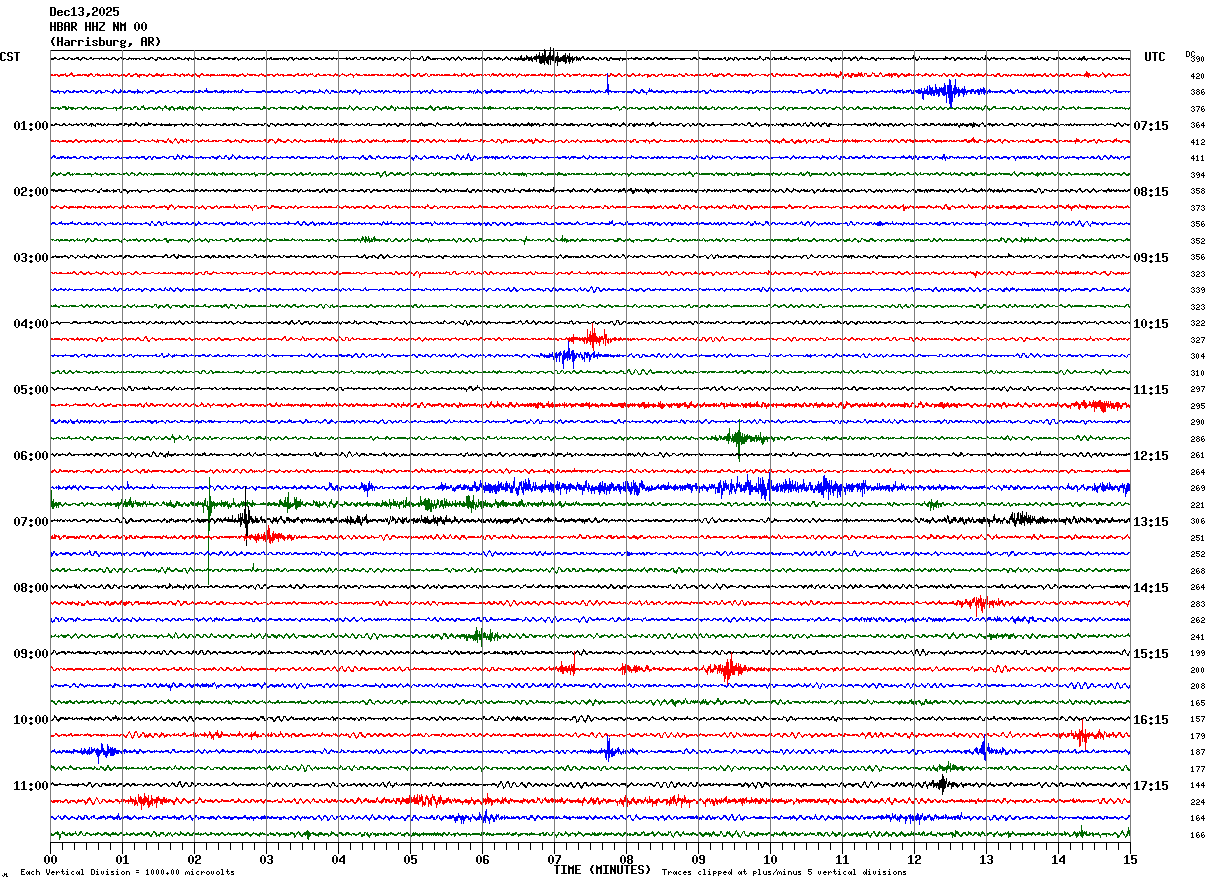
Task: Click the TIME (MINUTES) axis title
Action: (602, 870)
